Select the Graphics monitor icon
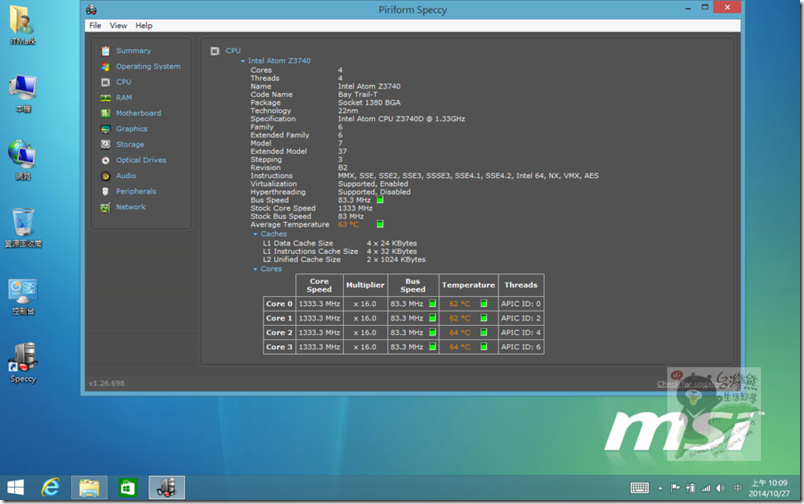The image size is (804, 504). point(106,129)
